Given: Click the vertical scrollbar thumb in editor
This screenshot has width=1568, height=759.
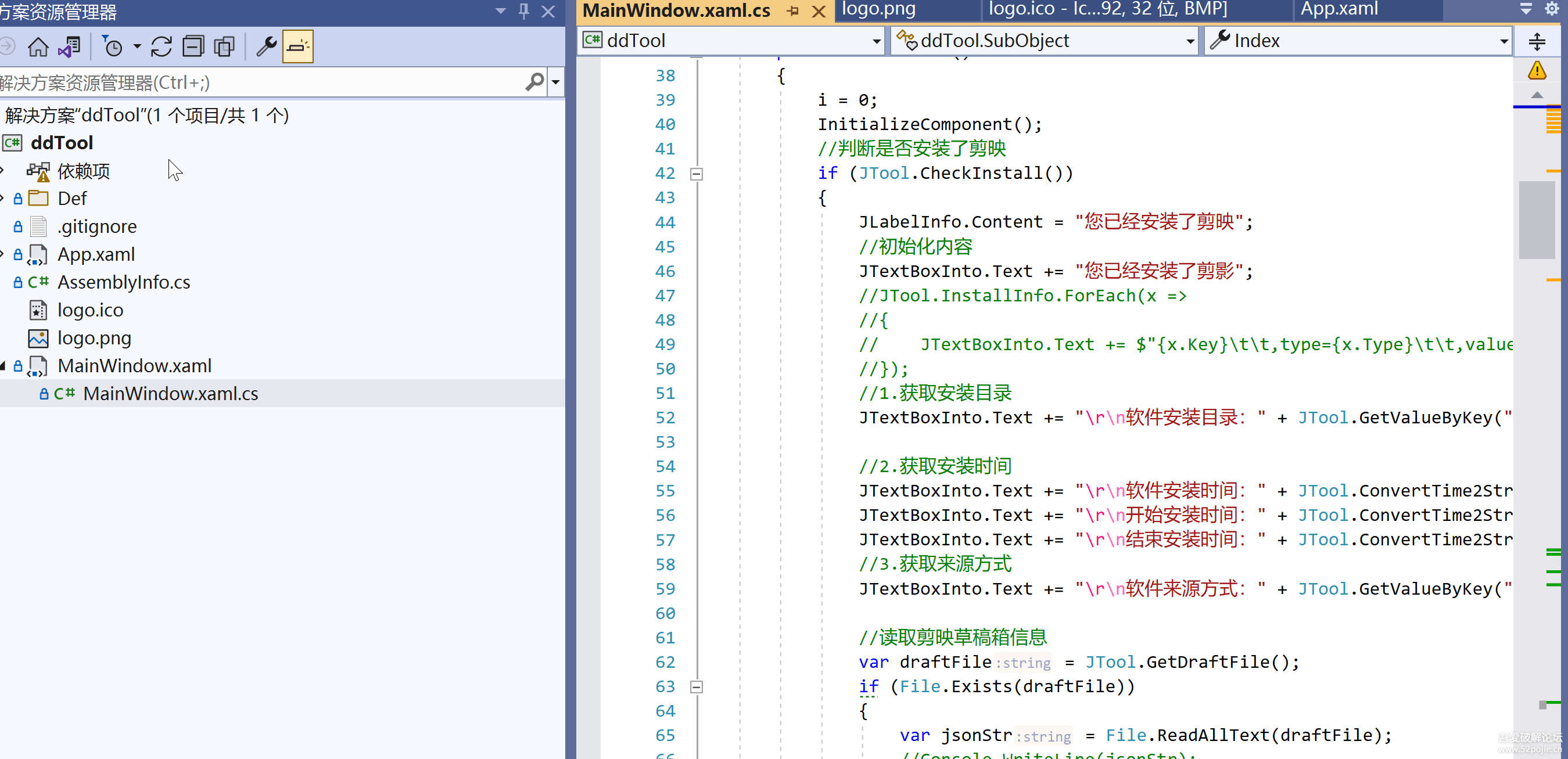Looking at the screenshot, I should (1537, 219).
